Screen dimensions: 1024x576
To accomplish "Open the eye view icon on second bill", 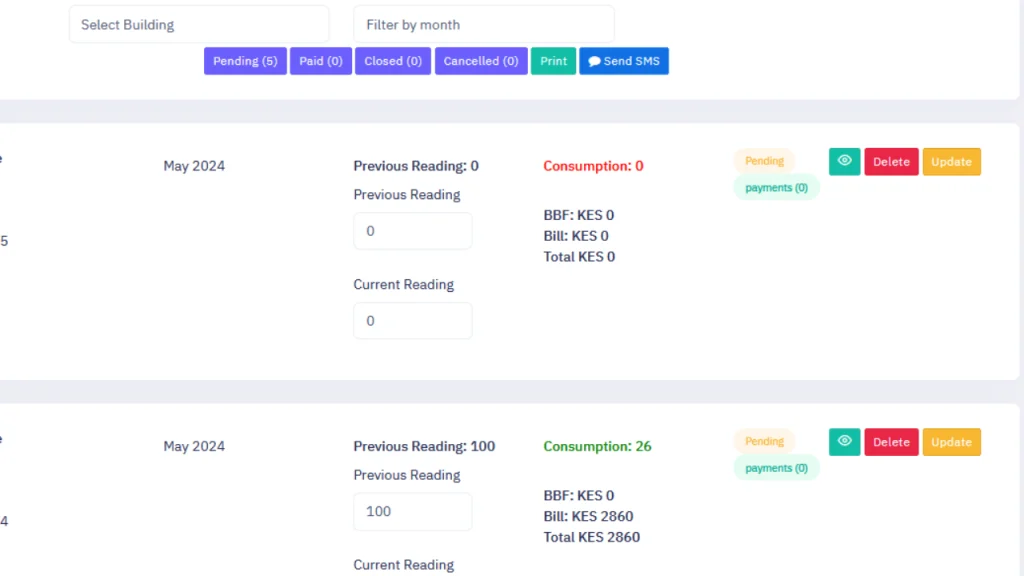I will (844, 441).
